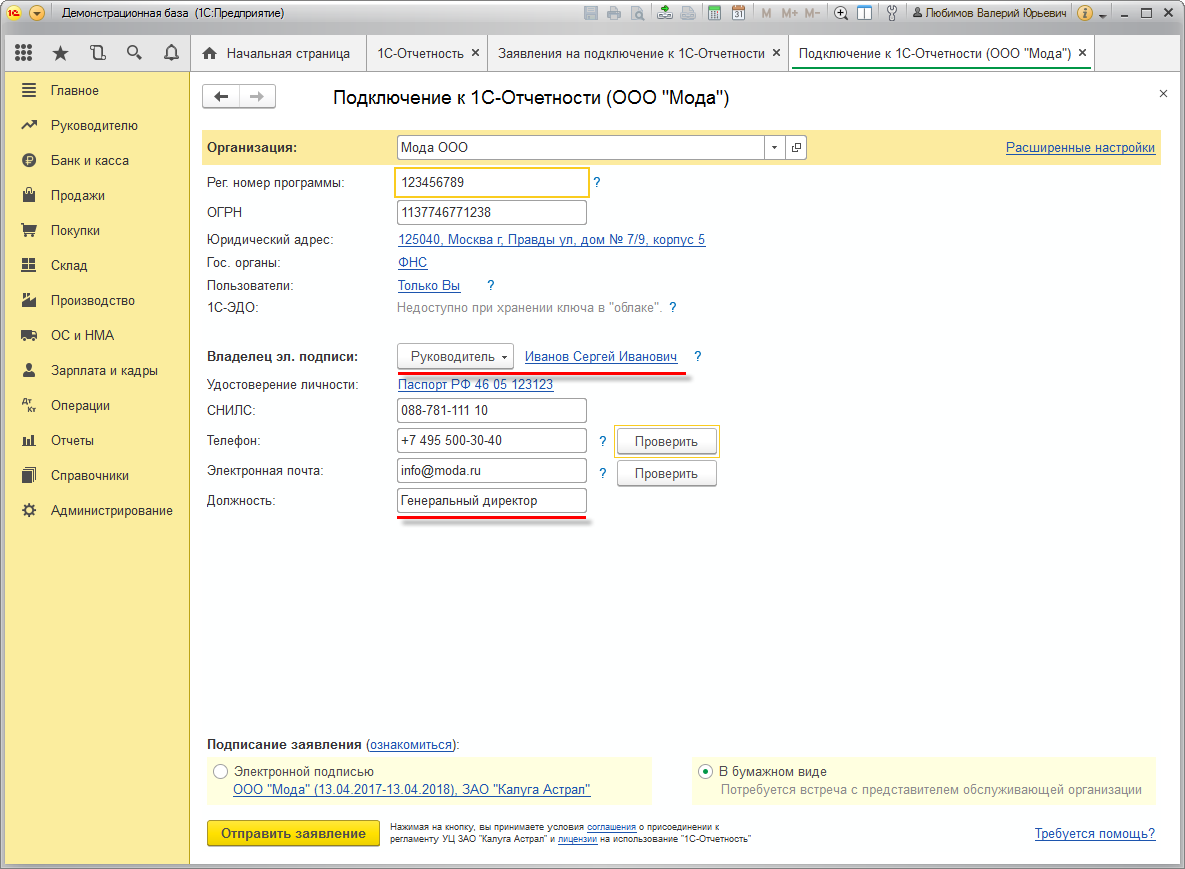Click Отправить заявление button
This screenshot has height=869, width=1185.
point(293,833)
